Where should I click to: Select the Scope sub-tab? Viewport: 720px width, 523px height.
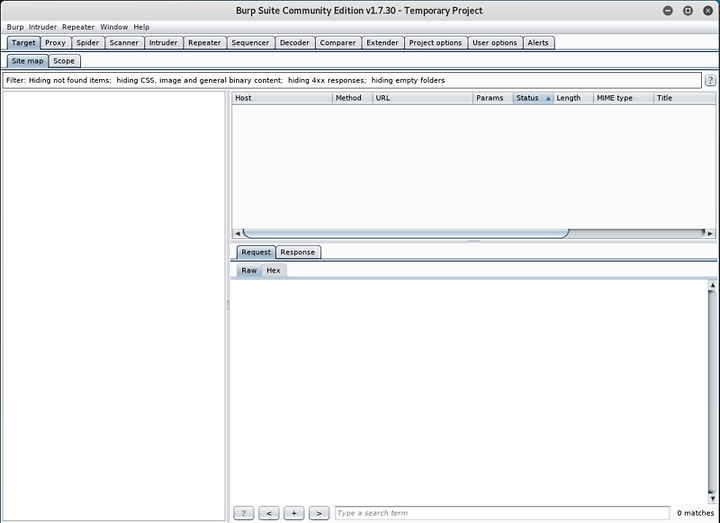(64, 61)
